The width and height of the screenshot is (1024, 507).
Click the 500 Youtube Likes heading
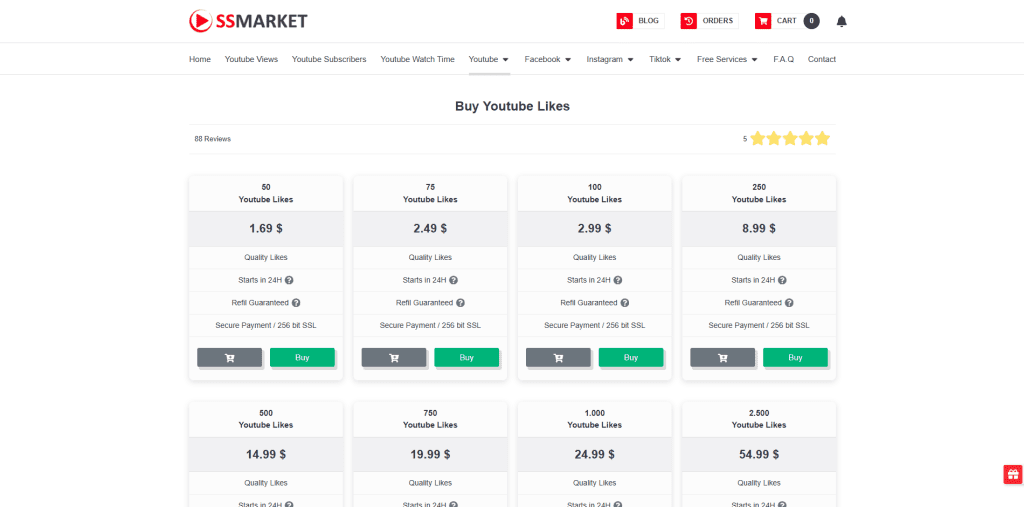(x=266, y=419)
